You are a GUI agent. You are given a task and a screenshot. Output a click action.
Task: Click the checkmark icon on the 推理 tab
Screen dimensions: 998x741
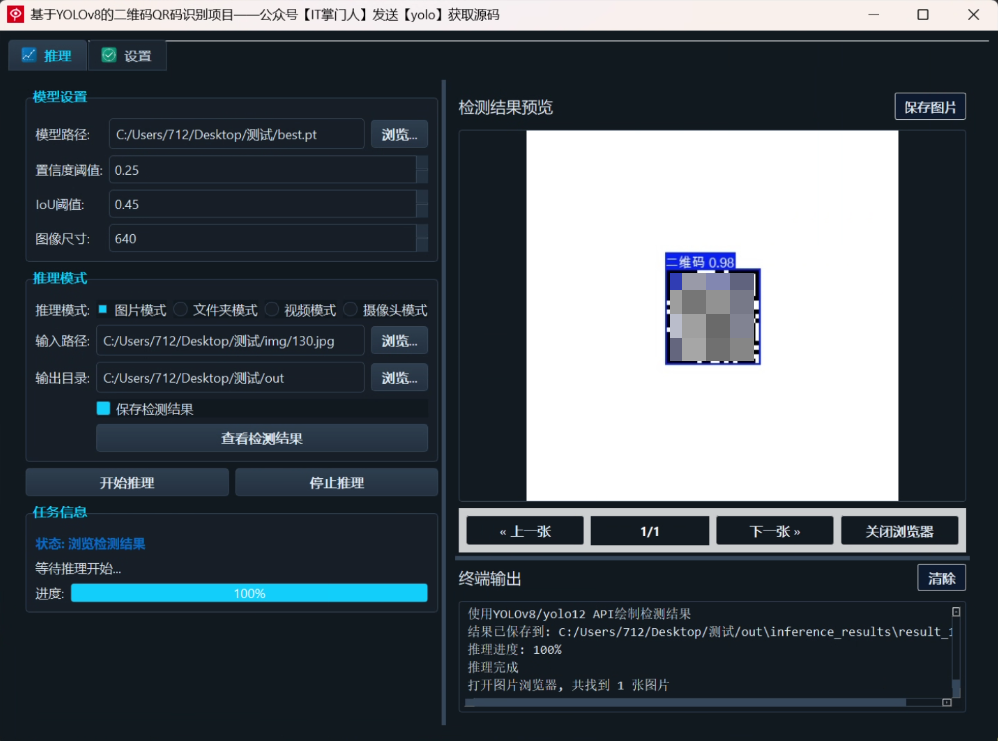[28, 55]
